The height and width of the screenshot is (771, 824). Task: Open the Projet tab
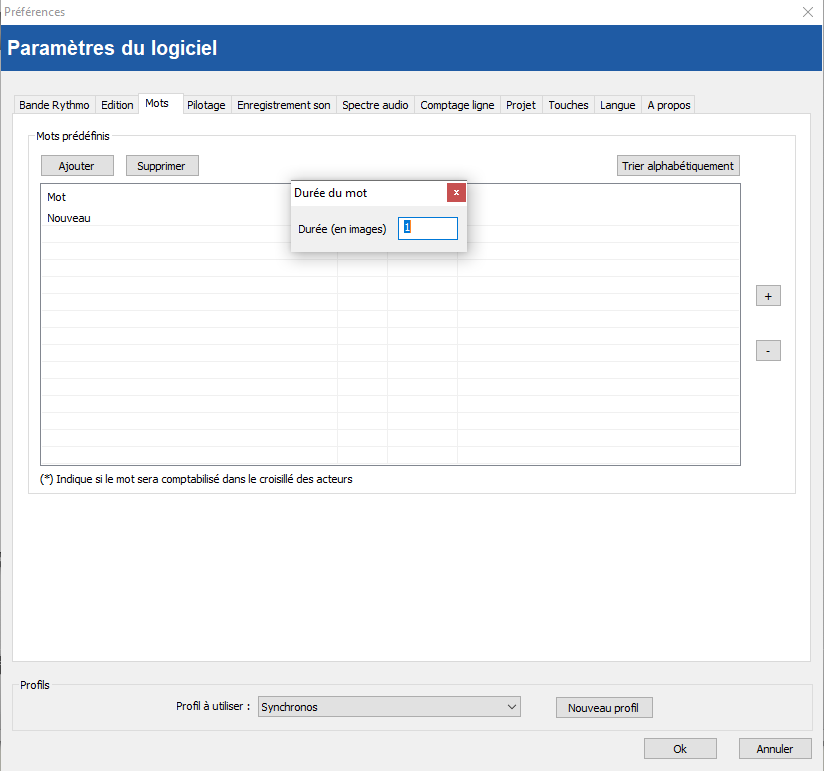pos(521,105)
